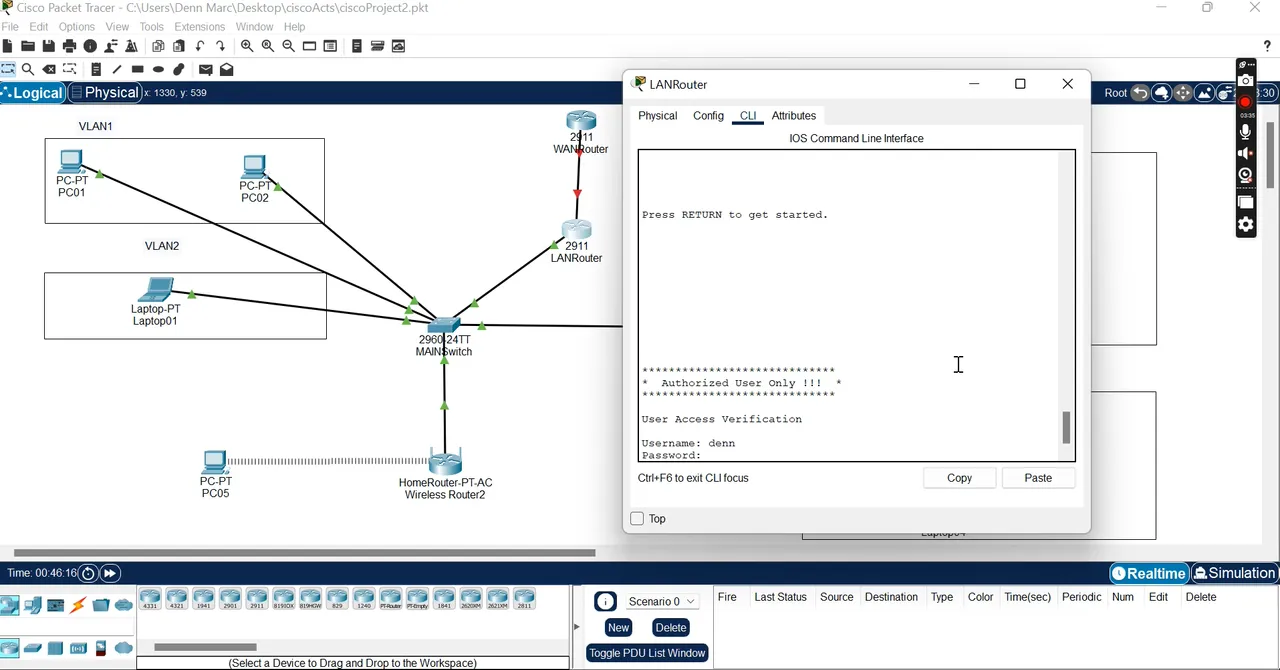
Task: Toggle the recorder speaker audio icon
Action: pyautogui.click(x=1245, y=153)
